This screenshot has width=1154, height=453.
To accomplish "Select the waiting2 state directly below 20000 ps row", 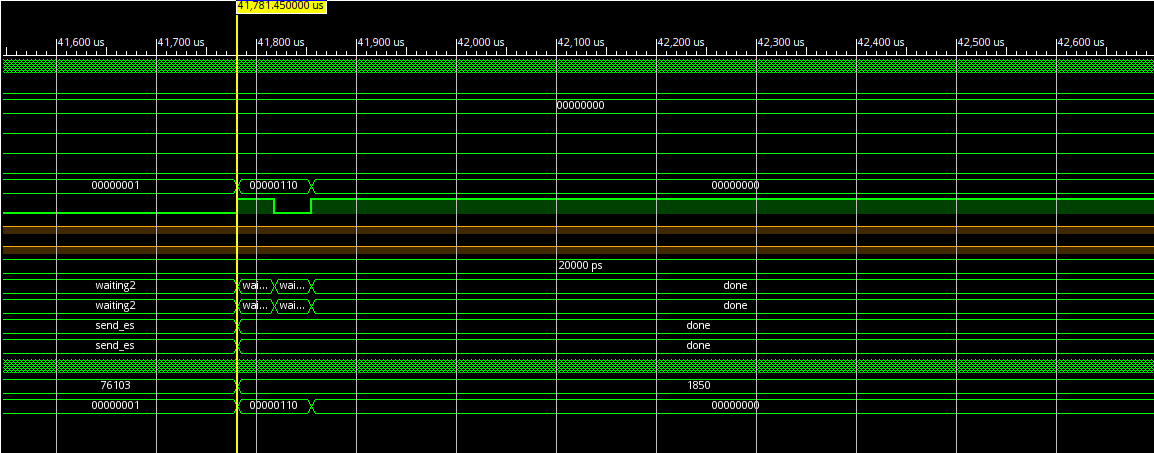I will pos(115,285).
